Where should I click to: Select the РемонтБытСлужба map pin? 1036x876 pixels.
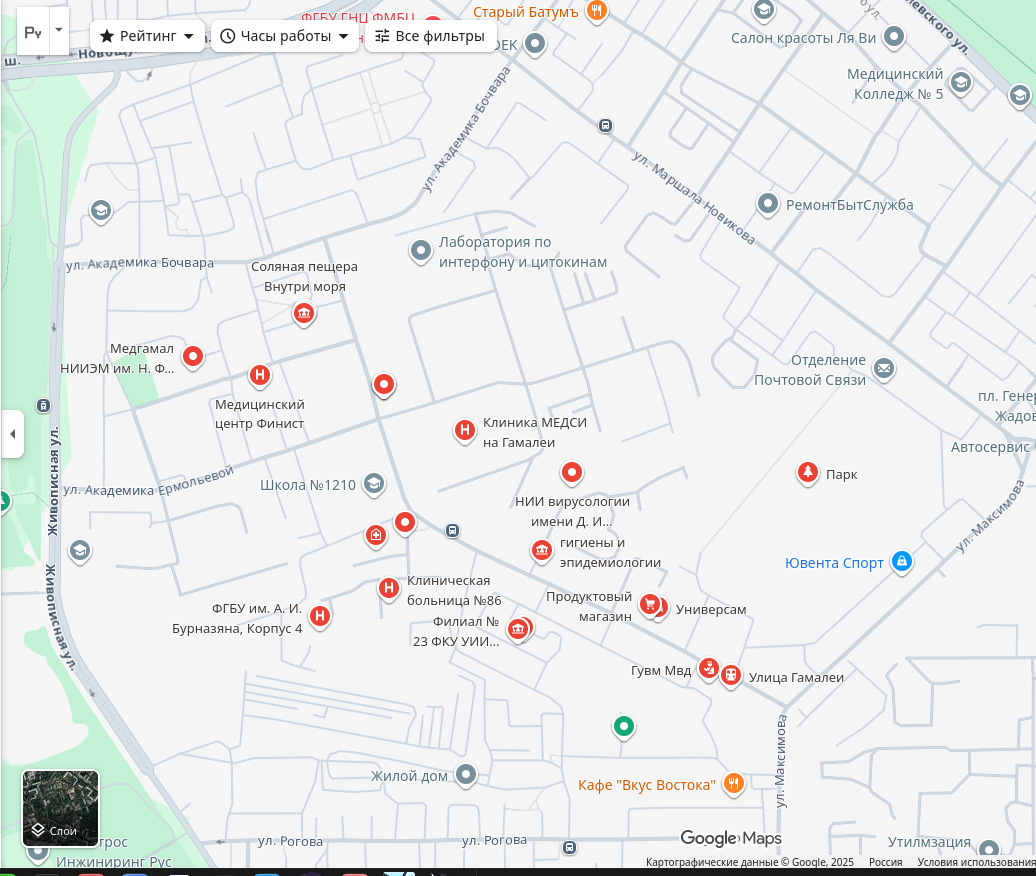click(767, 203)
